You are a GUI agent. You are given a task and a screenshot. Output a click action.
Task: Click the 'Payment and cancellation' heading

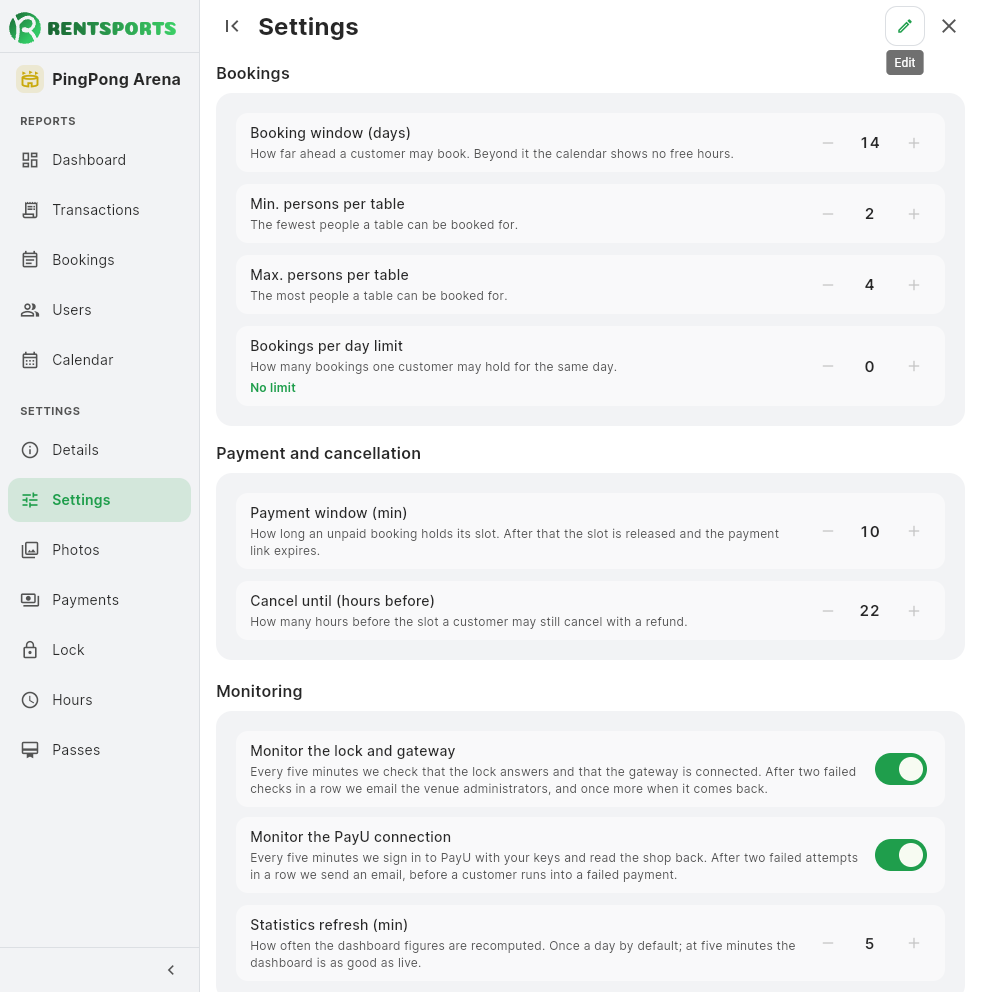tap(318, 454)
